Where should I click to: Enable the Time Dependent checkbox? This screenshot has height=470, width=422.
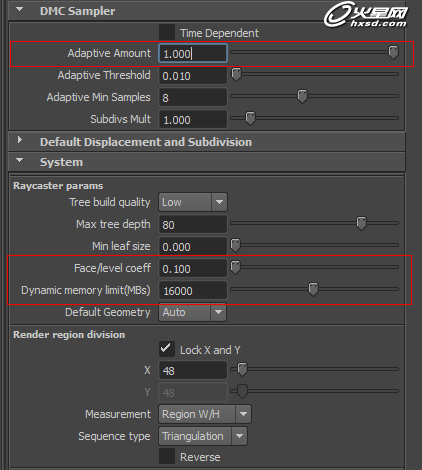pos(167,32)
